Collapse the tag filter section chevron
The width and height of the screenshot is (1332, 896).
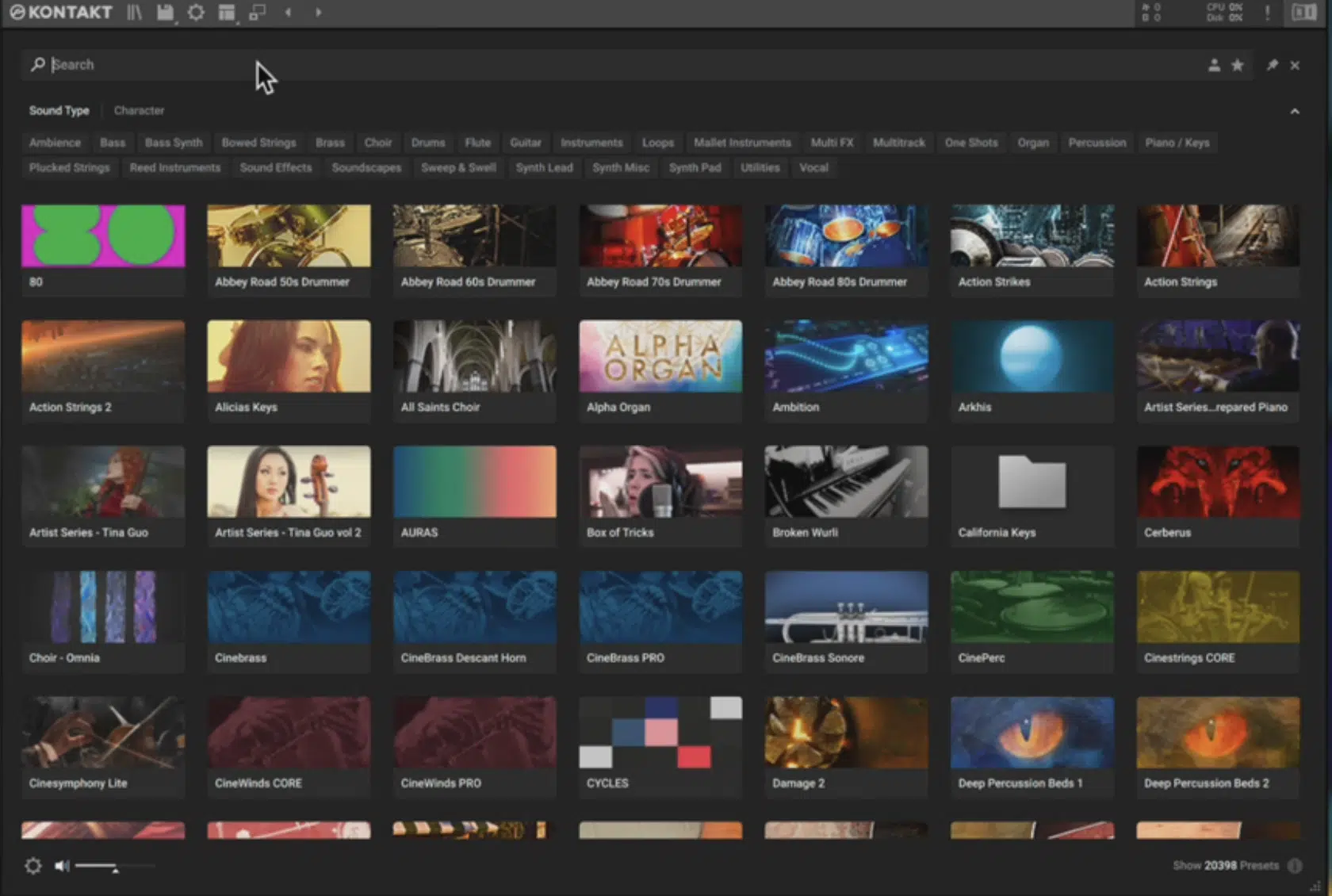click(1295, 111)
